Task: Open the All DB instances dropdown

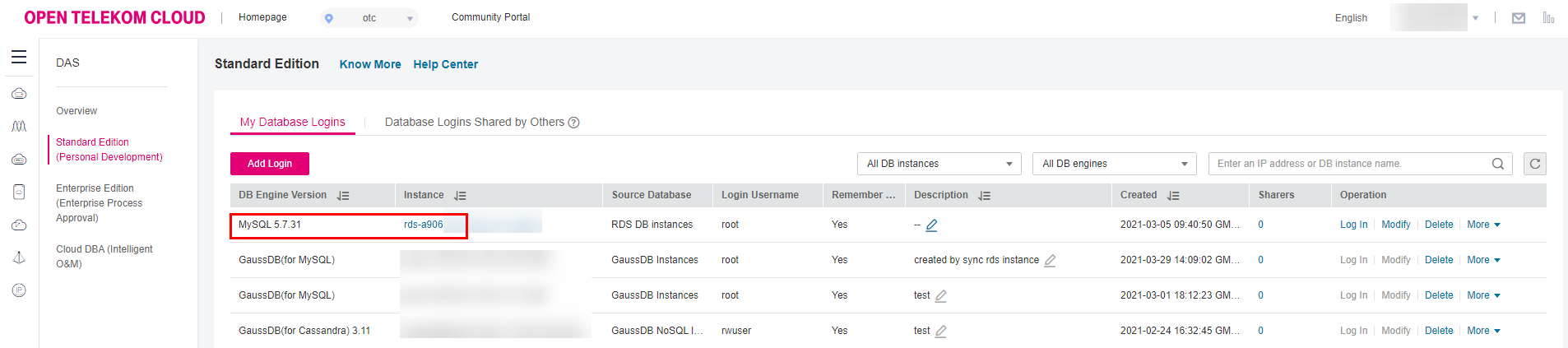Action: (939, 164)
